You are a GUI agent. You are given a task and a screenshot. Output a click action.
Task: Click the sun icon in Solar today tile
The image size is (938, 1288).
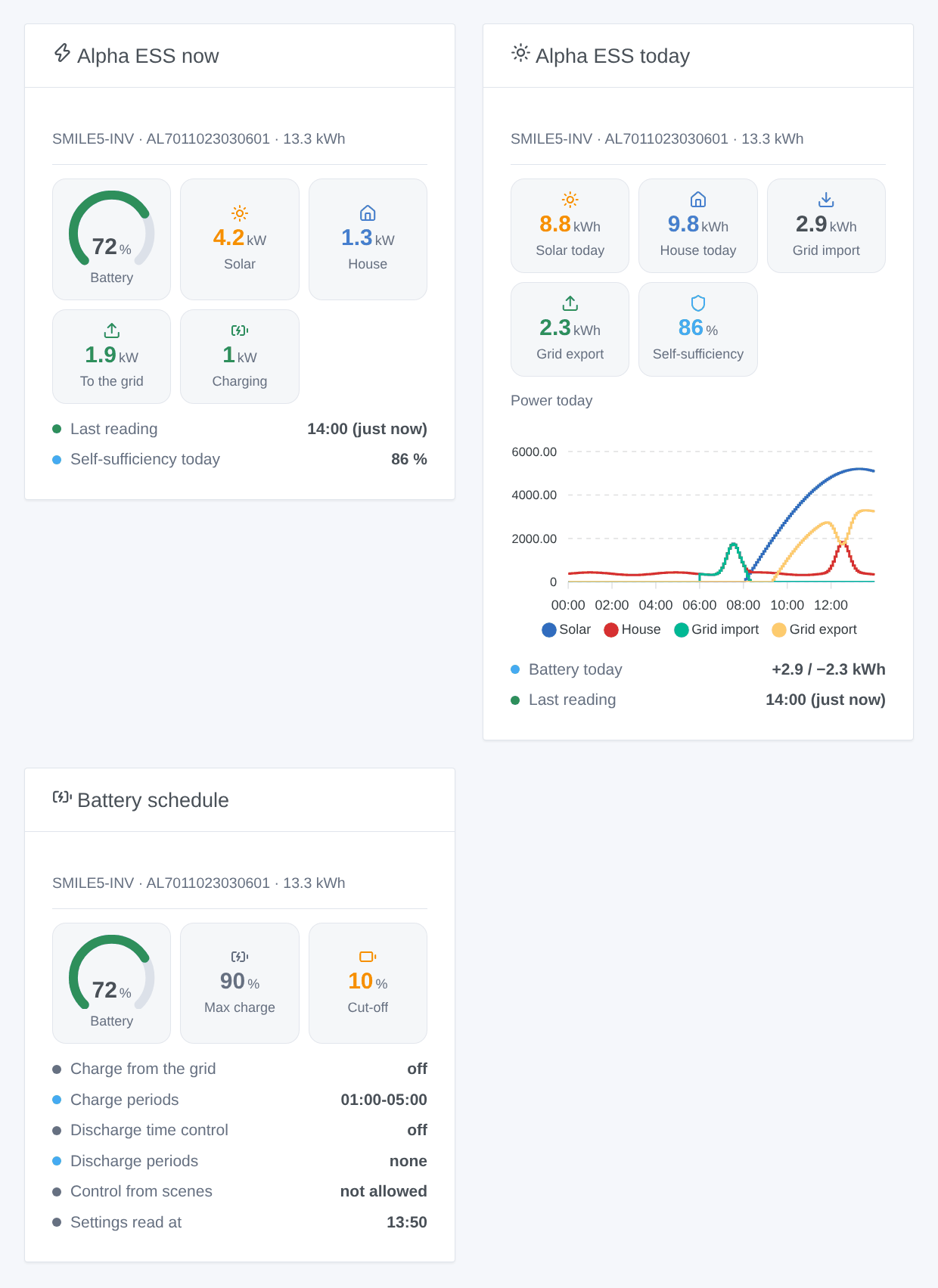click(x=570, y=200)
